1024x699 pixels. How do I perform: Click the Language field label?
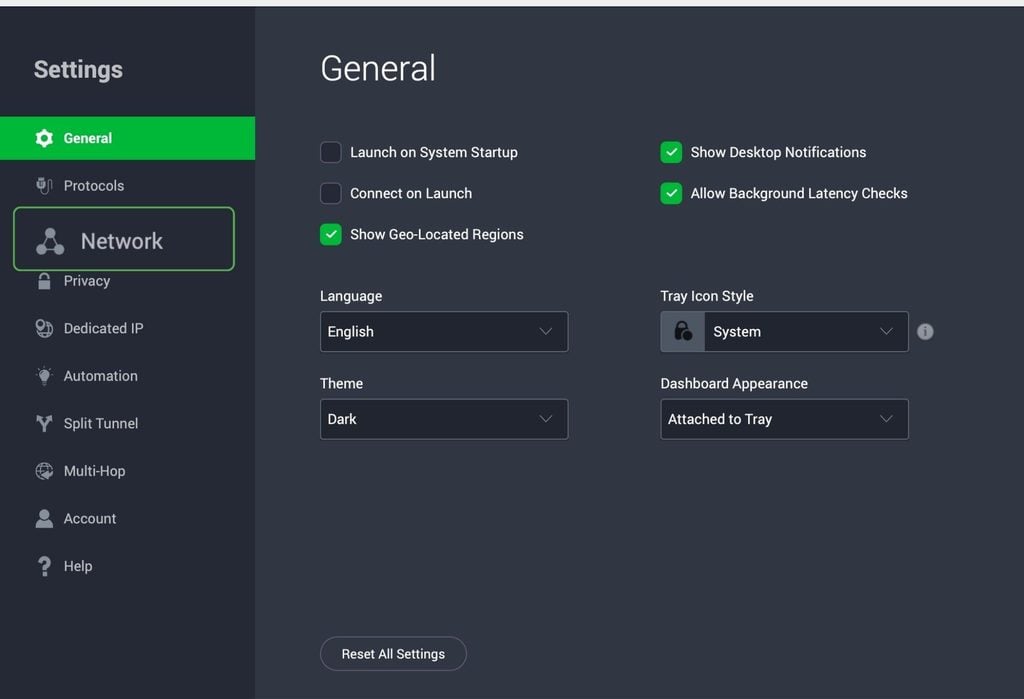tap(351, 296)
